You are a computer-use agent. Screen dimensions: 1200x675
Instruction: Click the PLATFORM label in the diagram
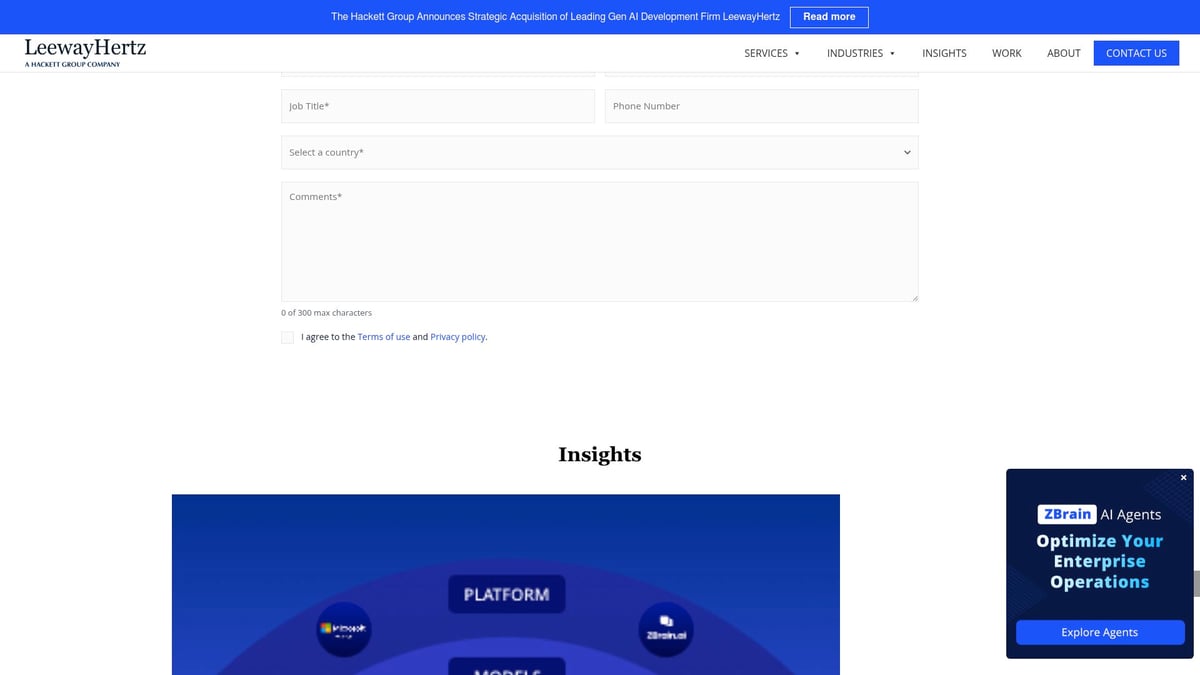pos(507,594)
